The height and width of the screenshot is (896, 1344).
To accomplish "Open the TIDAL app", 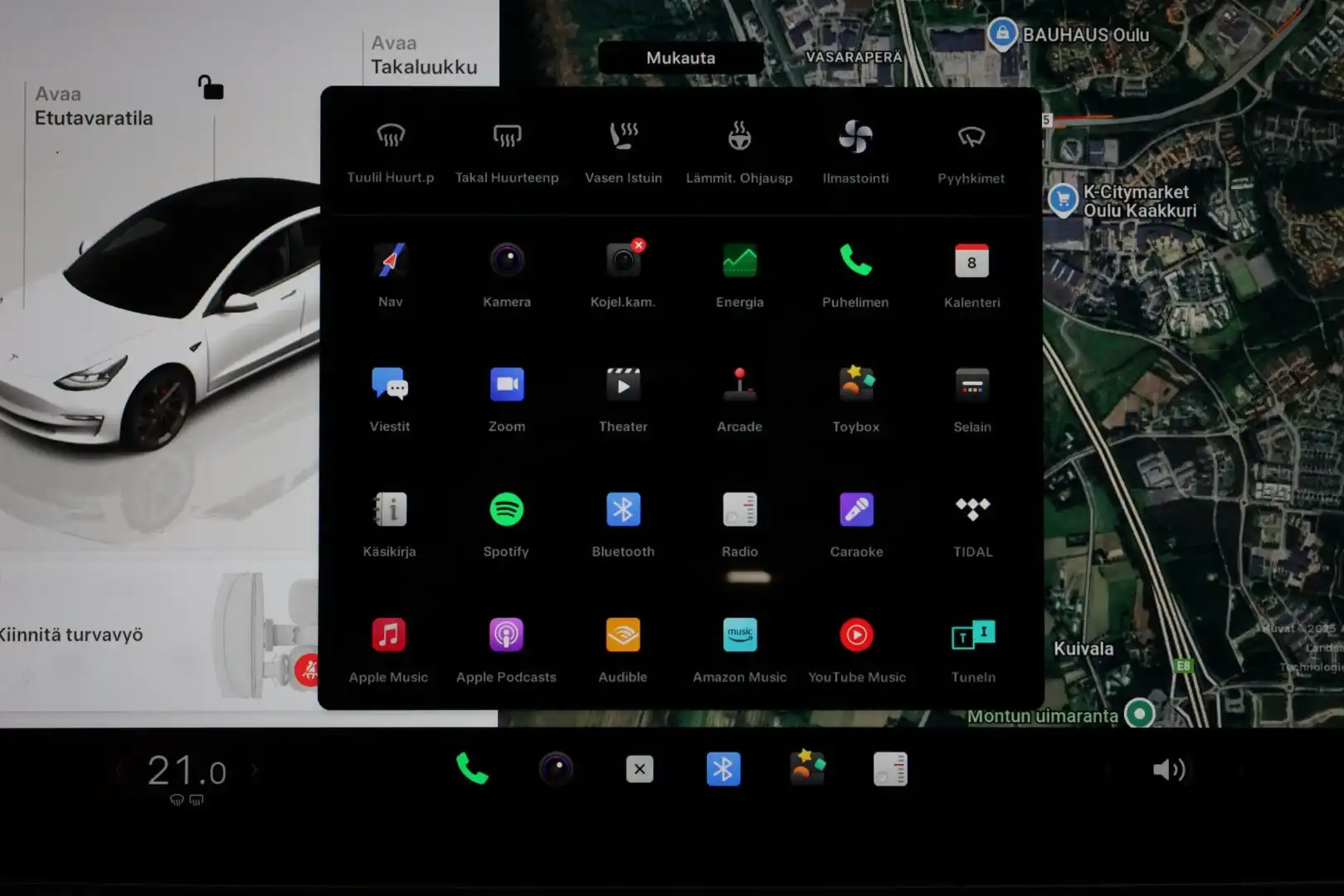I will coord(972,526).
